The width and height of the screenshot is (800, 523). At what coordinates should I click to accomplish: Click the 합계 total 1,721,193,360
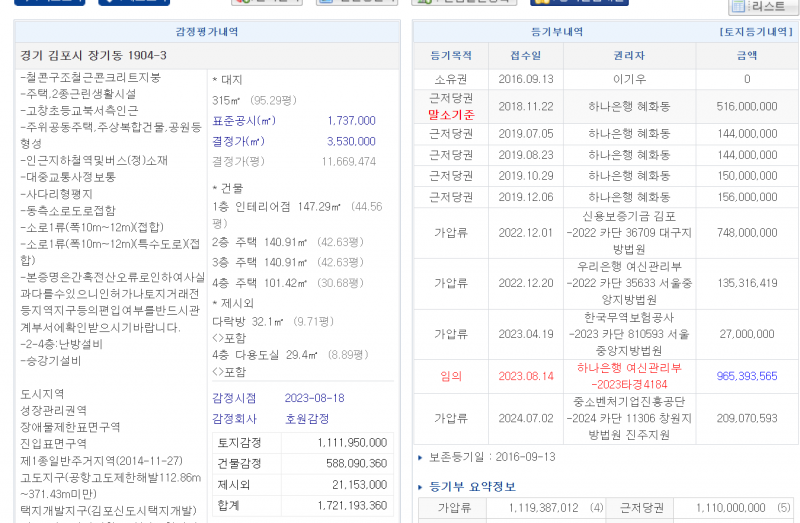351,506
